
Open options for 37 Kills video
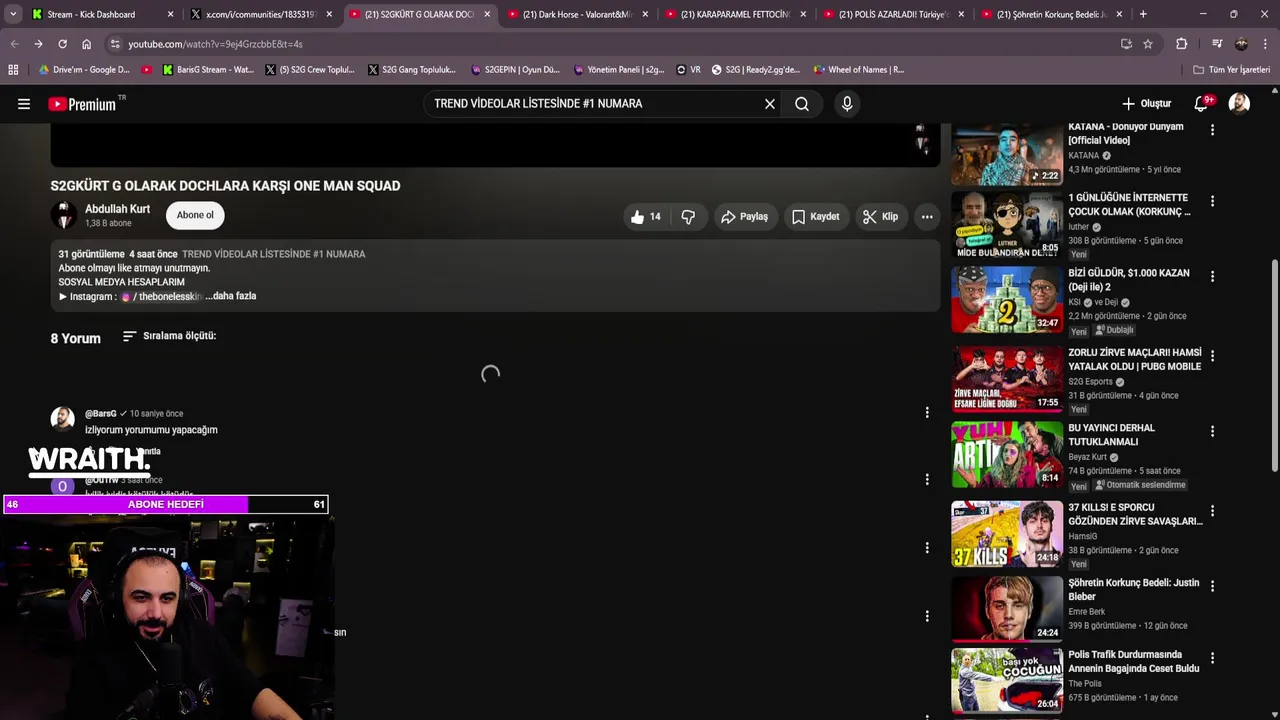[x=1212, y=511]
